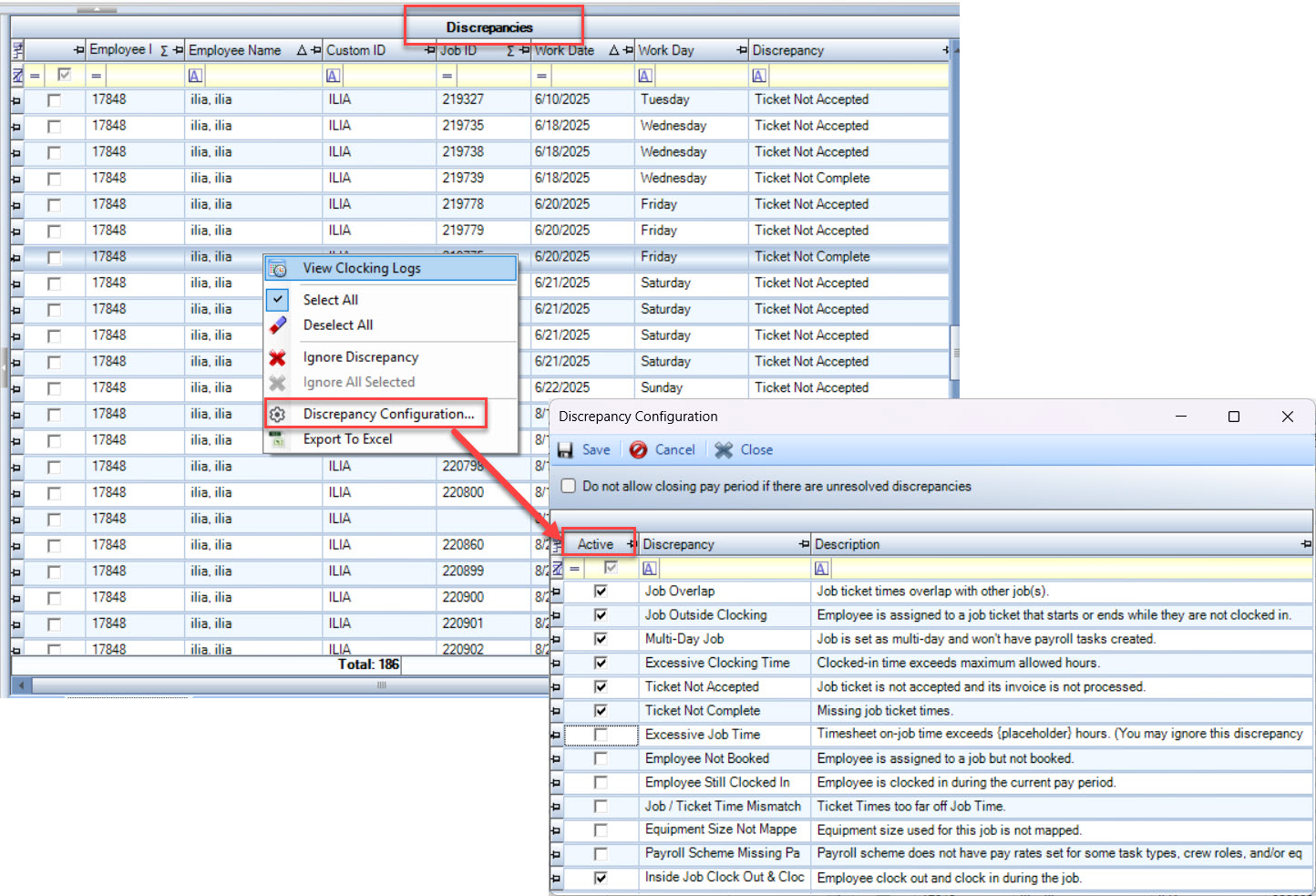
Task: Select the 6/22/2025 Sunday row date cell
Action: coord(582,388)
